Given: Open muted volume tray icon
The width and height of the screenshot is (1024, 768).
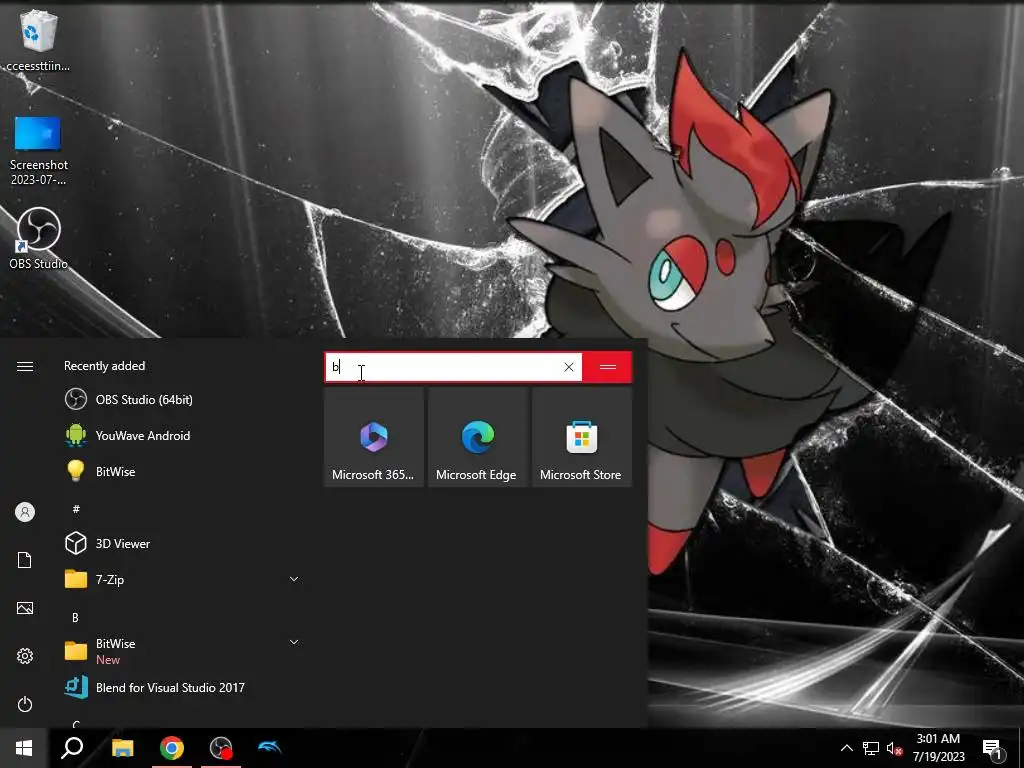Looking at the screenshot, I should (x=894, y=748).
